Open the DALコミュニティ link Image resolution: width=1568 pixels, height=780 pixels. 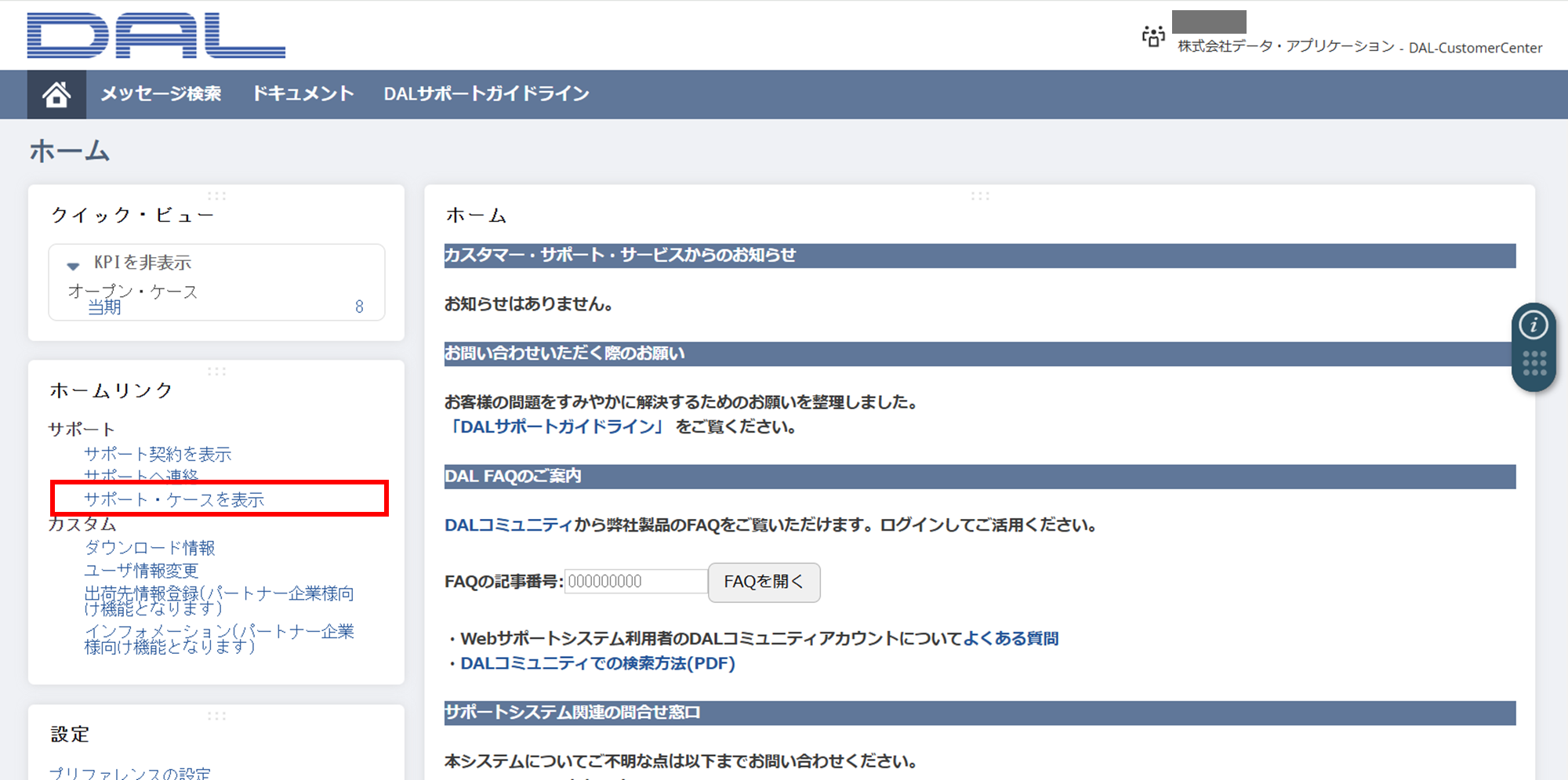click(508, 525)
